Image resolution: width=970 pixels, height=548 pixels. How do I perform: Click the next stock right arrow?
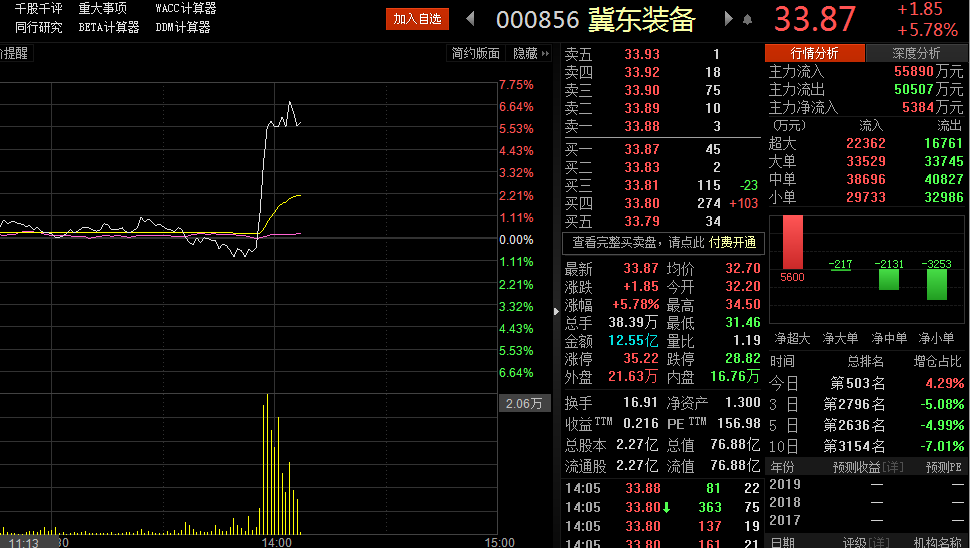coord(728,19)
